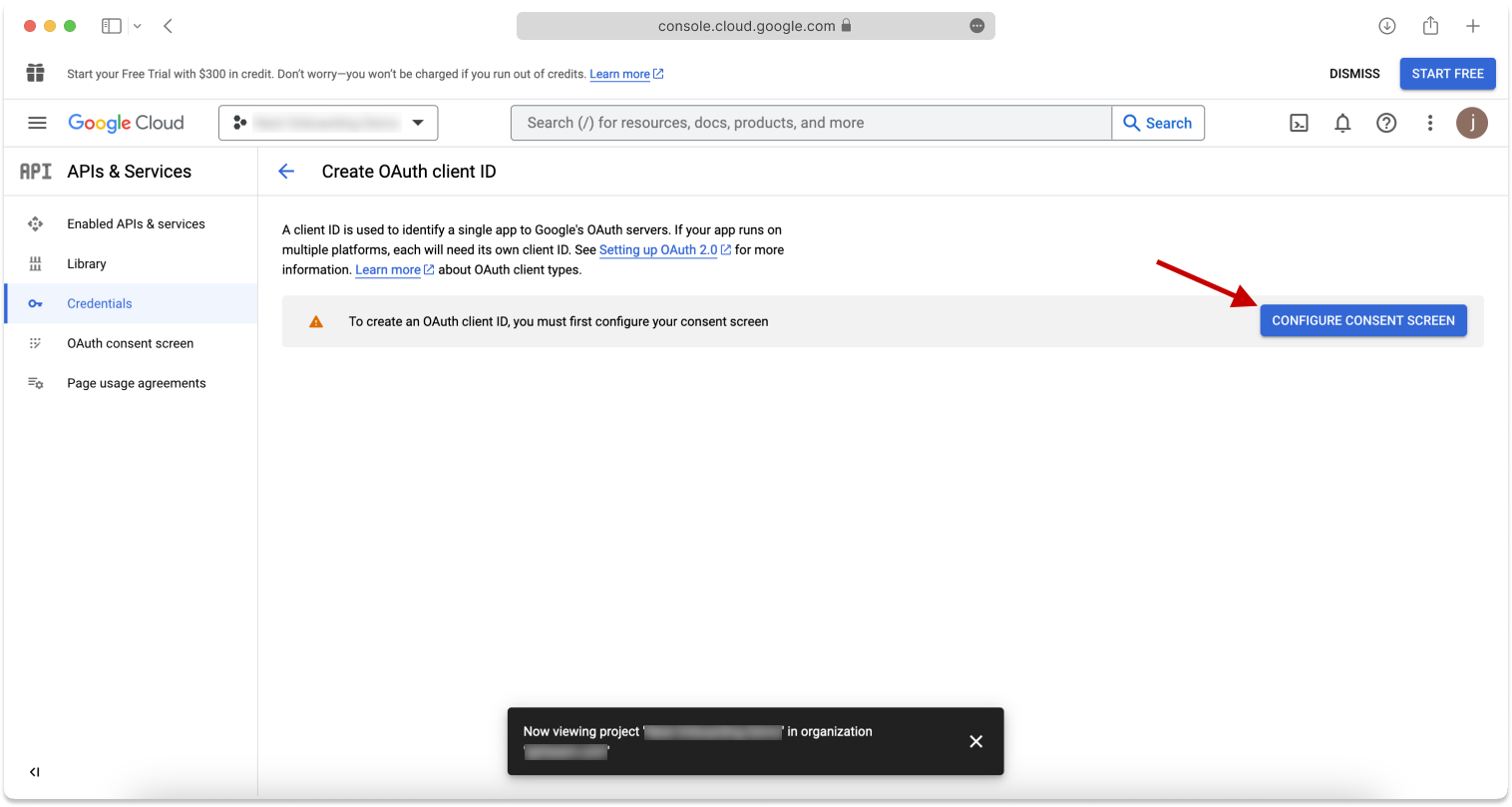Activate the Cloud Shell terminal icon
This screenshot has width=1512, height=807.
pos(1299,123)
